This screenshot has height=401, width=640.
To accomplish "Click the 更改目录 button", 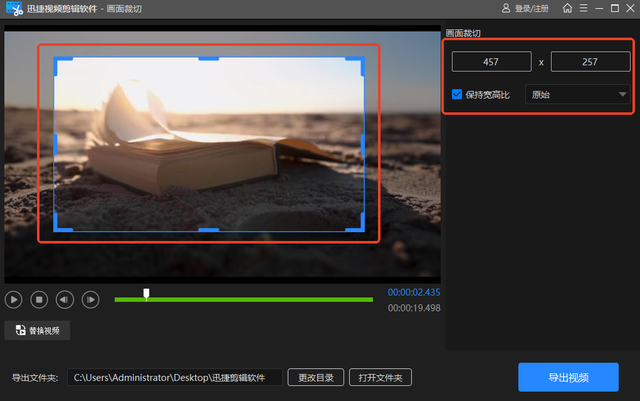I will click(316, 377).
